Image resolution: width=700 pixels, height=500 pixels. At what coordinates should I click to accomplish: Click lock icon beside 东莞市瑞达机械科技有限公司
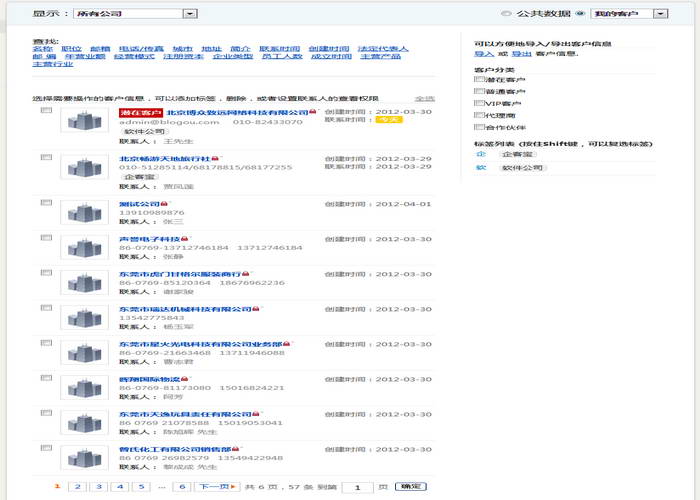[x=256, y=309]
